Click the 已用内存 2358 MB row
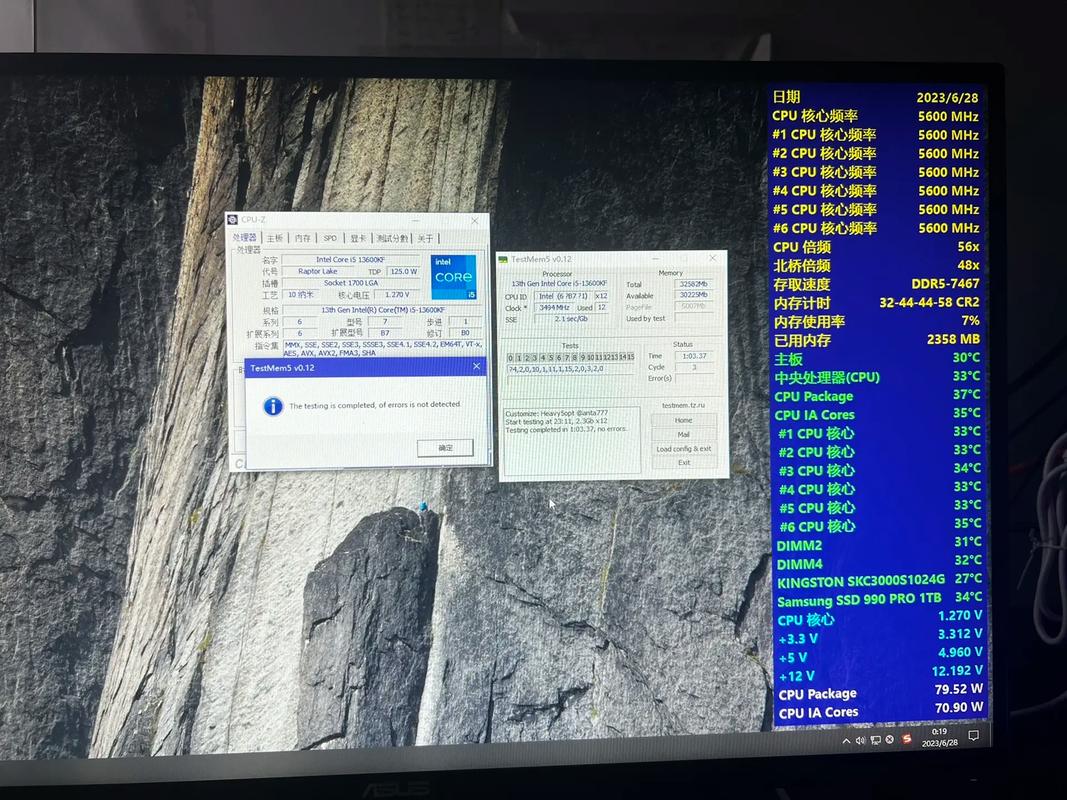The width and height of the screenshot is (1067, 800). (876, 339)
